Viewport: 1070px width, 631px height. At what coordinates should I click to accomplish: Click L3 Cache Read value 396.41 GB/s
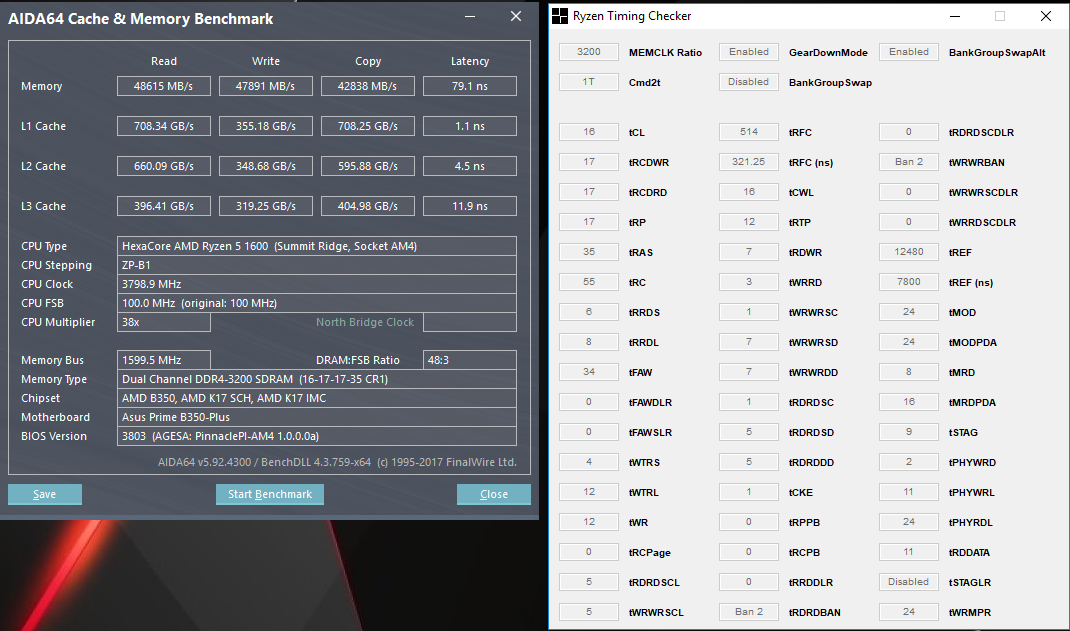pos(164,206)
